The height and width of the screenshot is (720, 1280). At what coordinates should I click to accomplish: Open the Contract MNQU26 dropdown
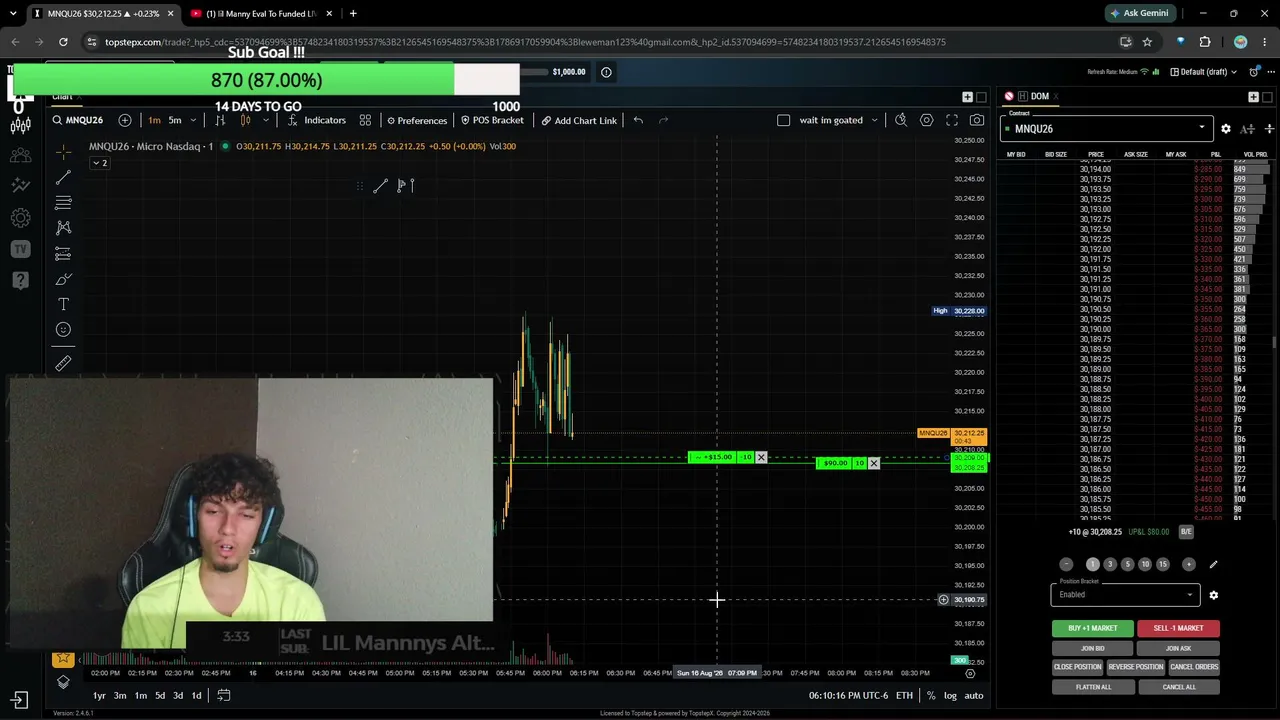click(x=1105, y=129)
